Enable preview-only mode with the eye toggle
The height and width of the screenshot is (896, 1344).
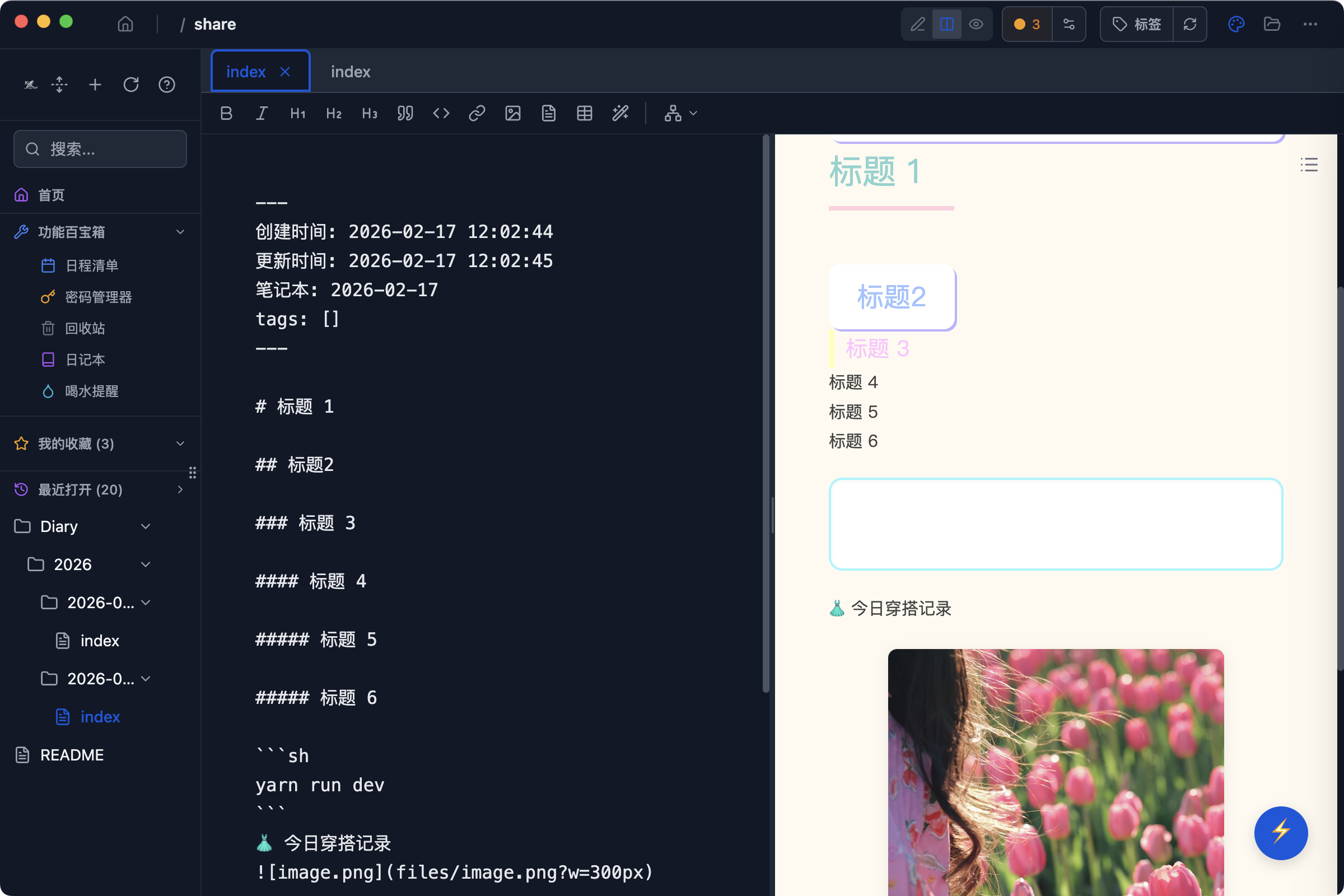(x=977, y=24)
